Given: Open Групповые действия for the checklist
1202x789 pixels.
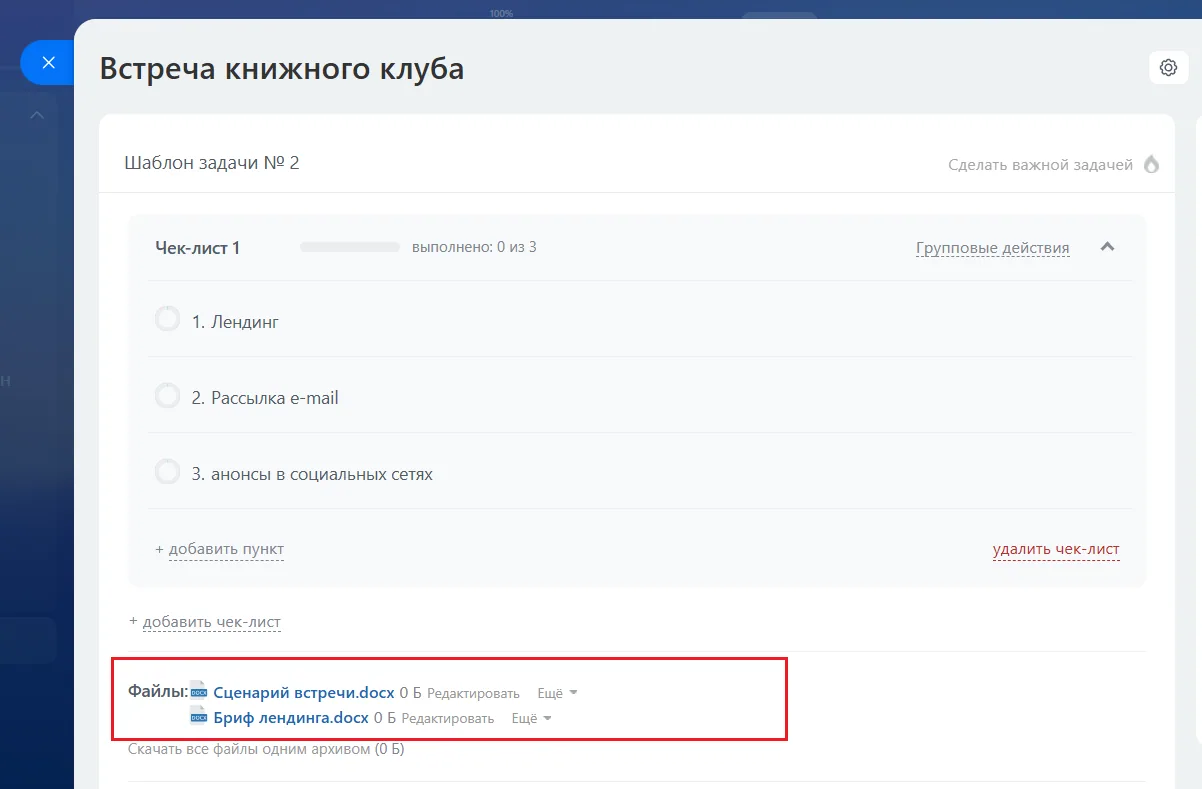Looking at the screenshot, I should (993, 248).
